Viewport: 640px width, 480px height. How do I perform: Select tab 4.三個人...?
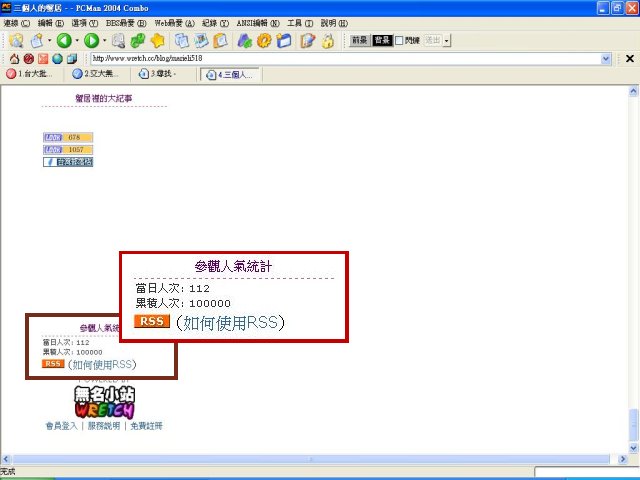click(230, 75)
